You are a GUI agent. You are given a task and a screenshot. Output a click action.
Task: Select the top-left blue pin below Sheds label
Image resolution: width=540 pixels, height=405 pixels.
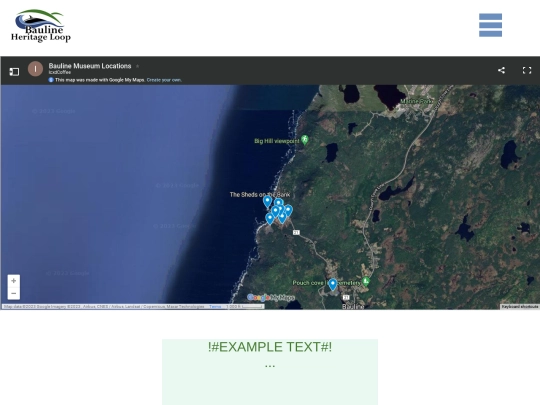[x=267, y=201]
